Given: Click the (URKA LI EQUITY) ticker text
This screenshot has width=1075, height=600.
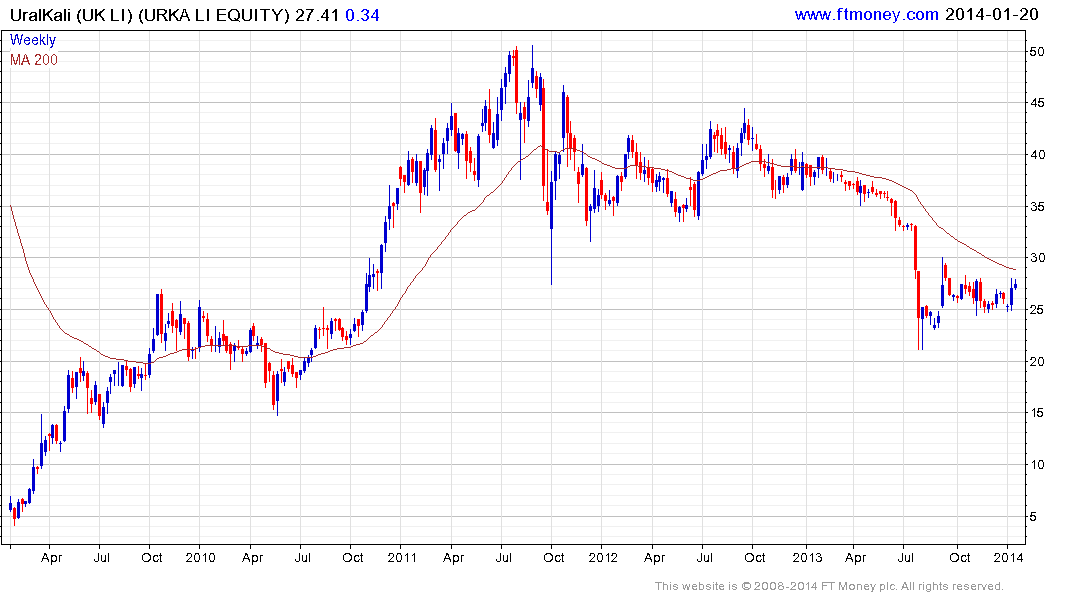Looking at the screenshot, I should point(214,15).
